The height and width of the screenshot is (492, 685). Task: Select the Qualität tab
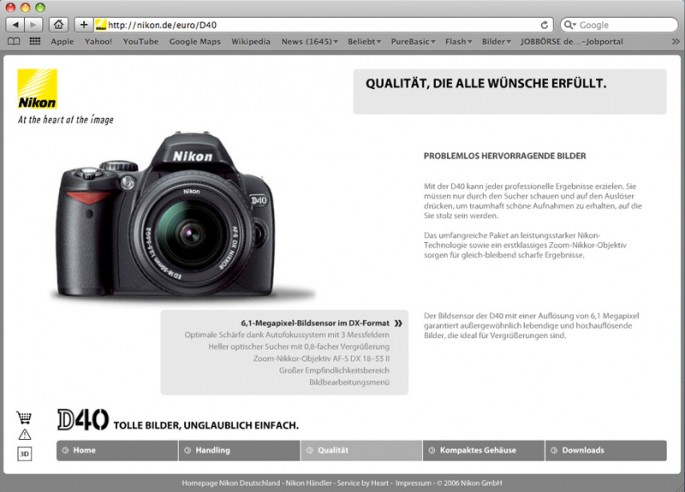[361, 450]
